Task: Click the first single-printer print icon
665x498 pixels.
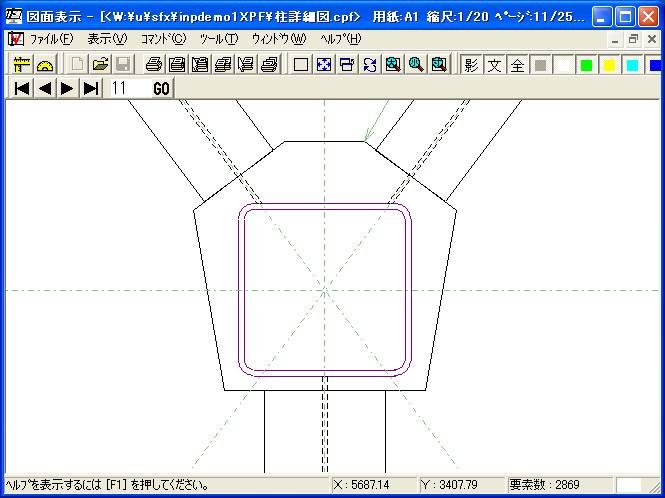Action: (x=154, y=65)
